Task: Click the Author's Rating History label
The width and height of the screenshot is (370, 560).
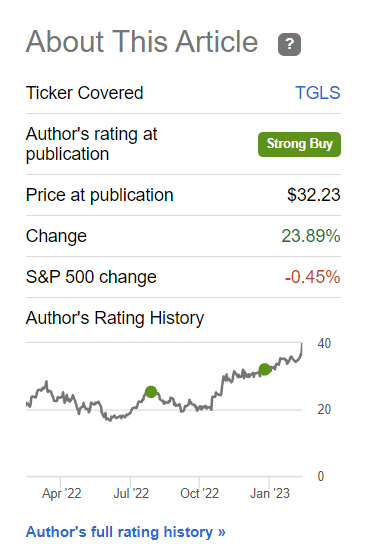Action: click(x=115, y=318)
